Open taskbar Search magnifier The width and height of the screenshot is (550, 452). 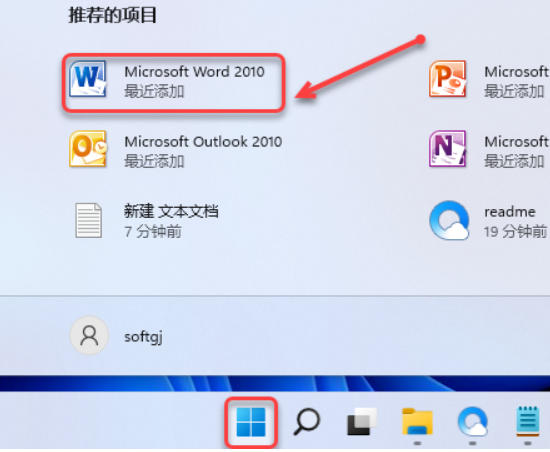pyautogui.click(x=306, y=421)
